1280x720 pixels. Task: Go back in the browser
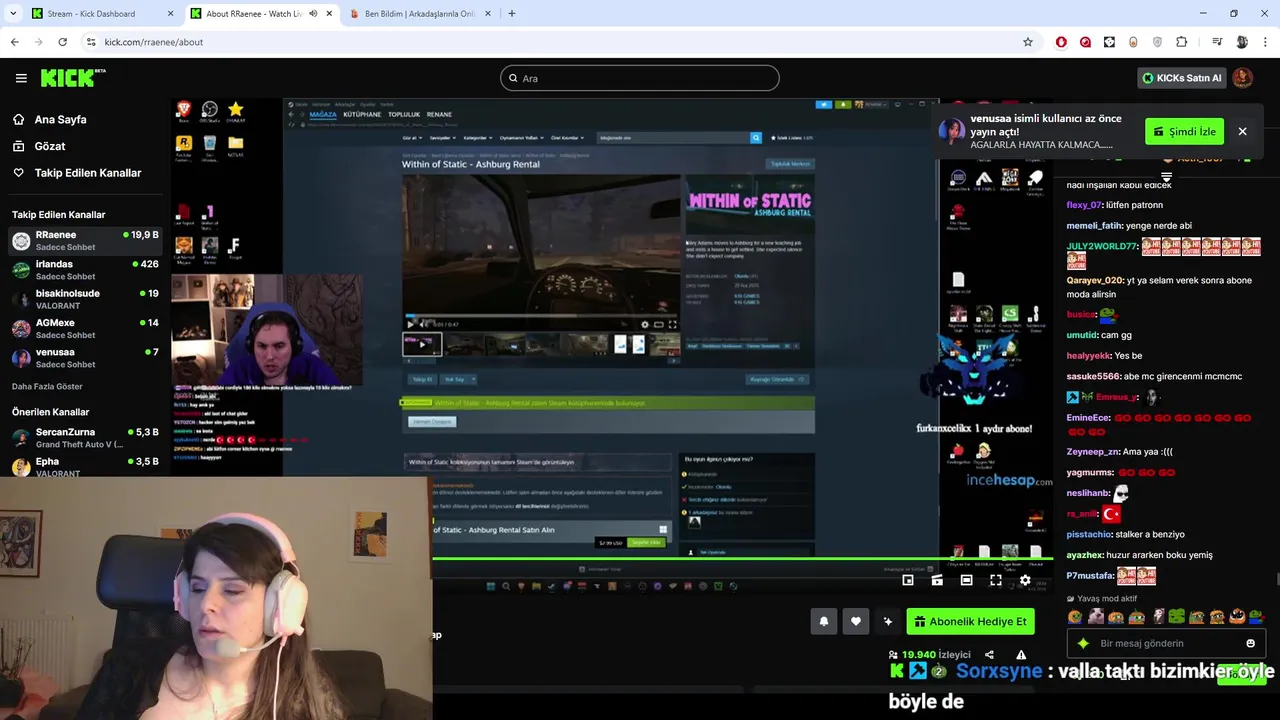click(14, 42)
